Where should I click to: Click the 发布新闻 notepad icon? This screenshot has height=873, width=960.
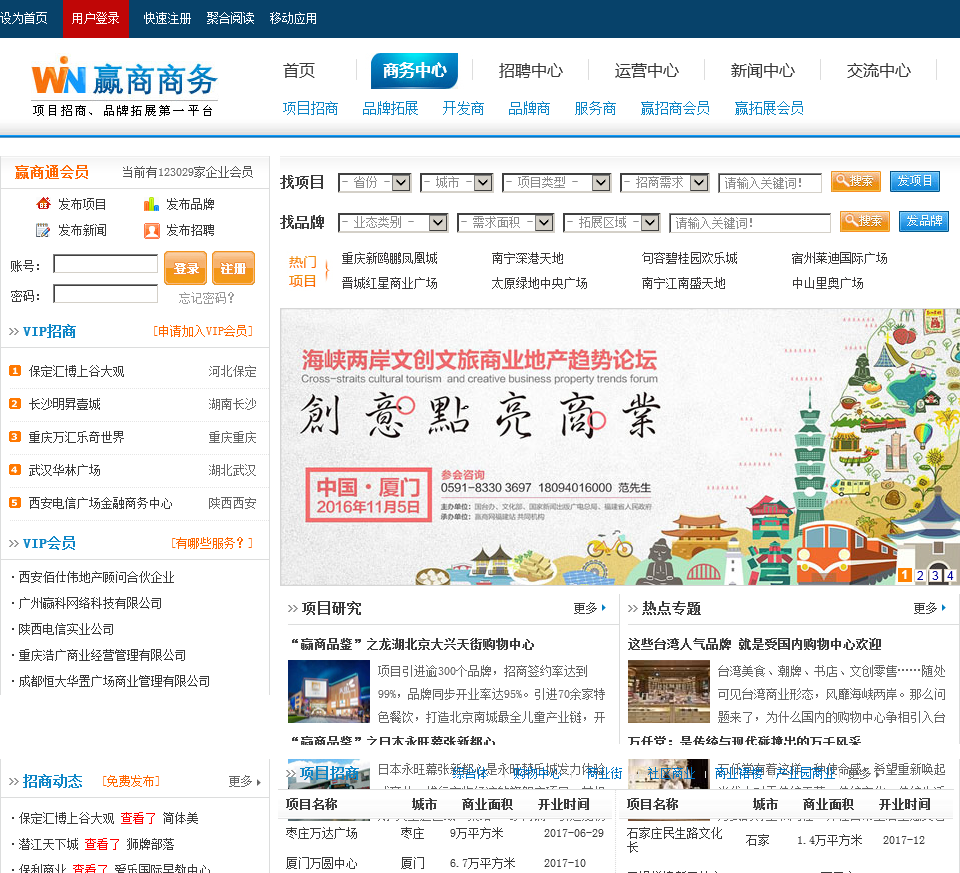click(x=43, y=230)
